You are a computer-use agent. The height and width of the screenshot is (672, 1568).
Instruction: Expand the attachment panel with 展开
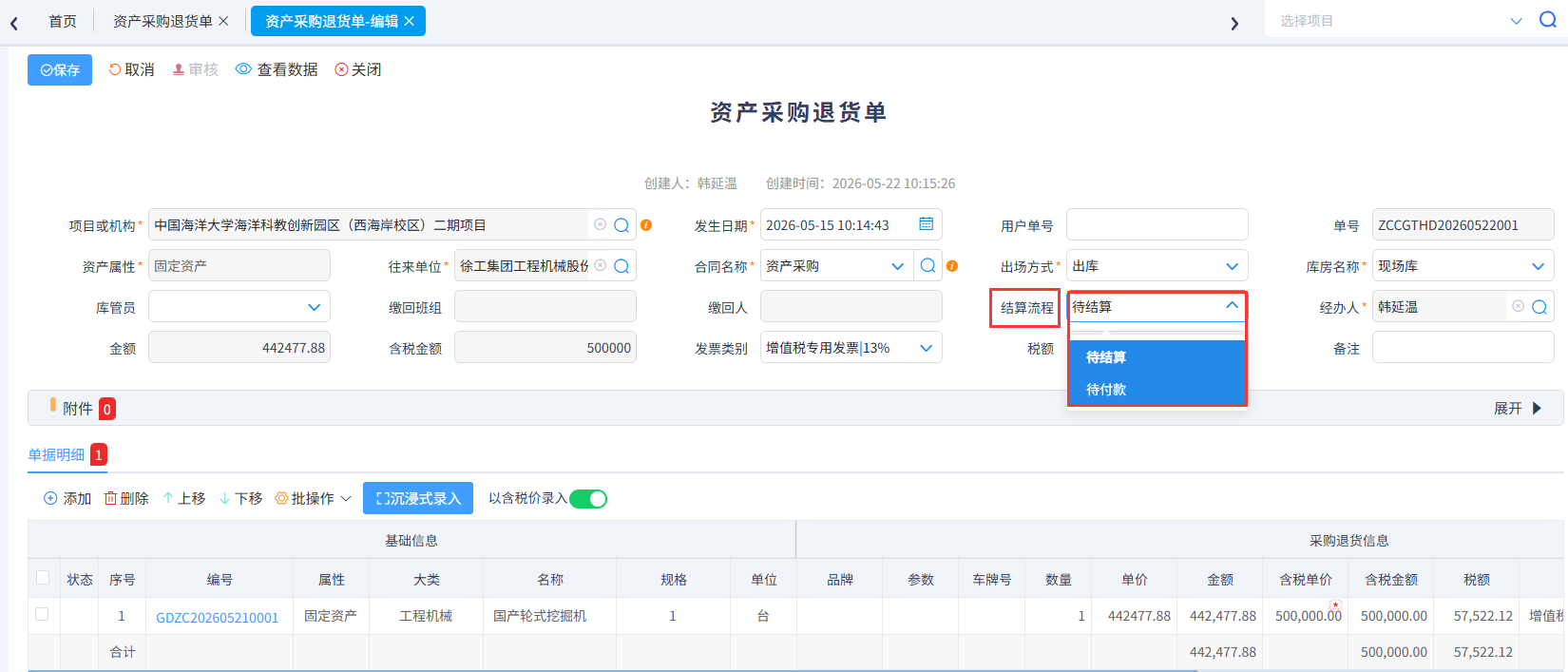pos(1518,409)
